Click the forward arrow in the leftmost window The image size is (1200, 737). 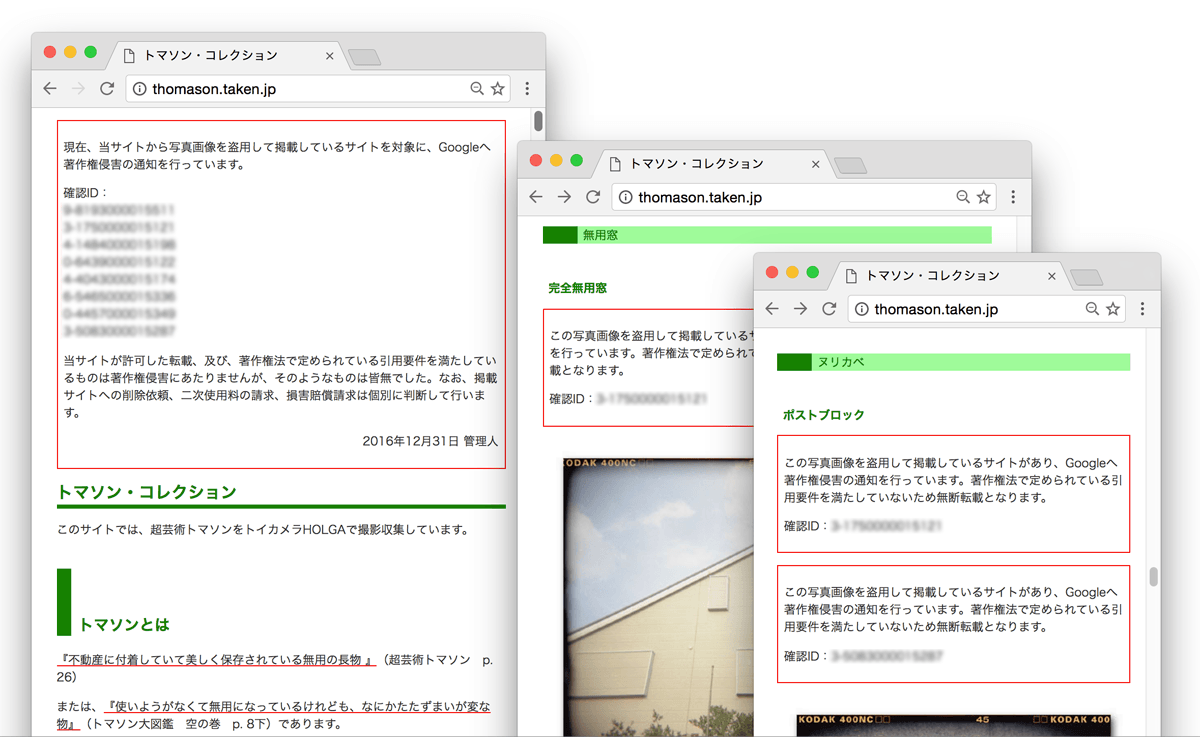(78, 88)
